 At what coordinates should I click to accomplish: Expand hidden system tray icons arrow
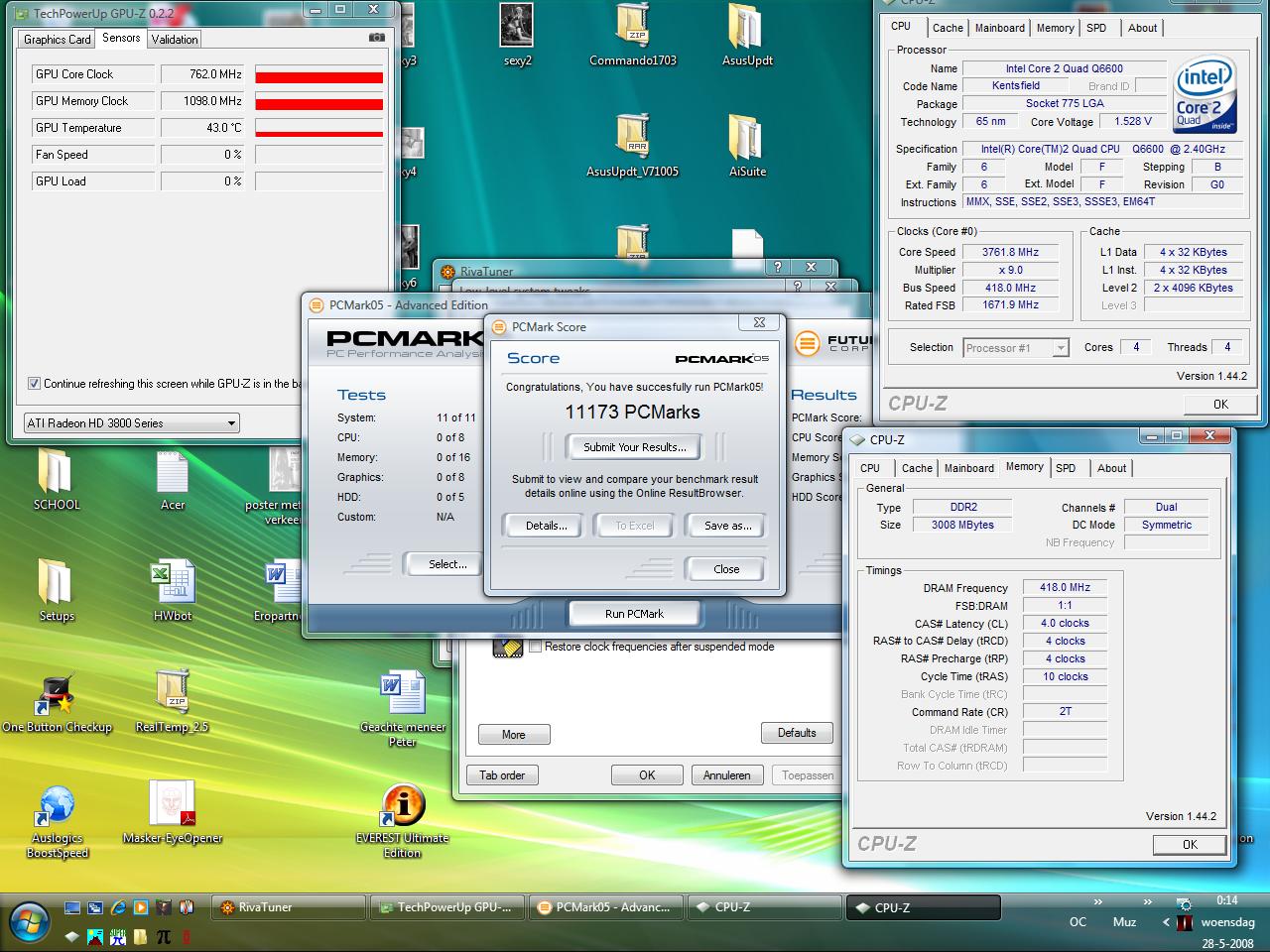click(x=1167, y=922)
